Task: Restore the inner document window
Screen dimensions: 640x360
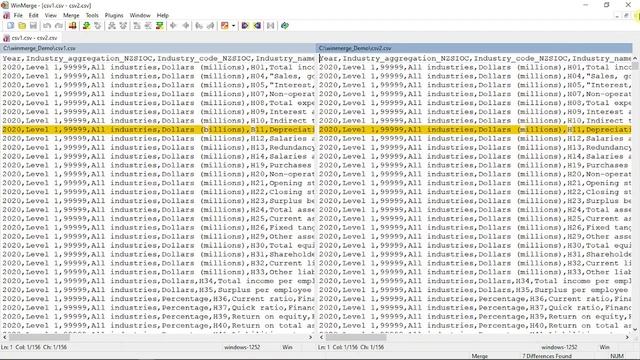Action: pyautogui.click(x=626, y=16)
